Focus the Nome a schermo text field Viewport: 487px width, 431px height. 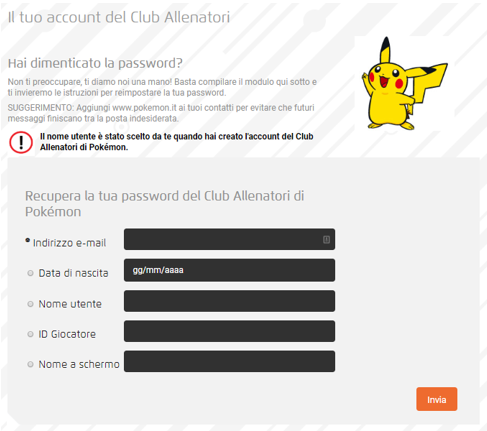click(x=229, y=361)
